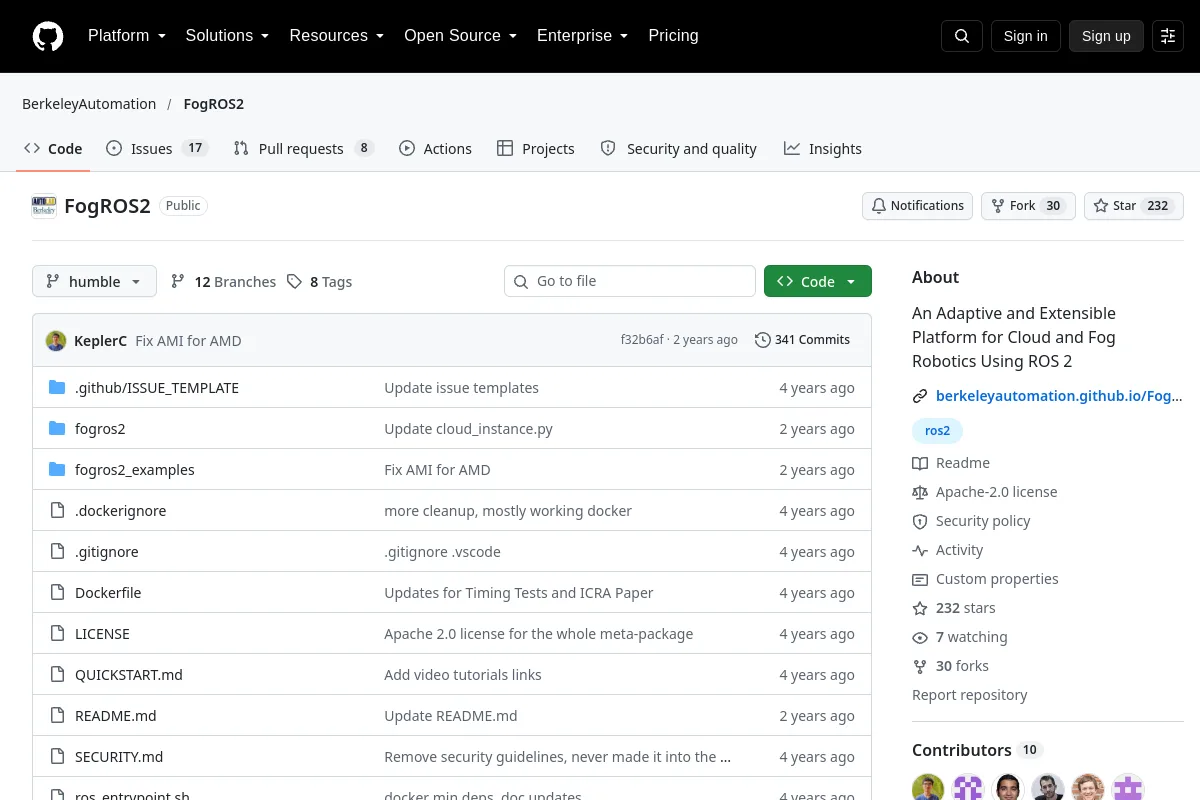
Task: Open the BerkeleyAutomation owner link
Action: pos(89,104)
